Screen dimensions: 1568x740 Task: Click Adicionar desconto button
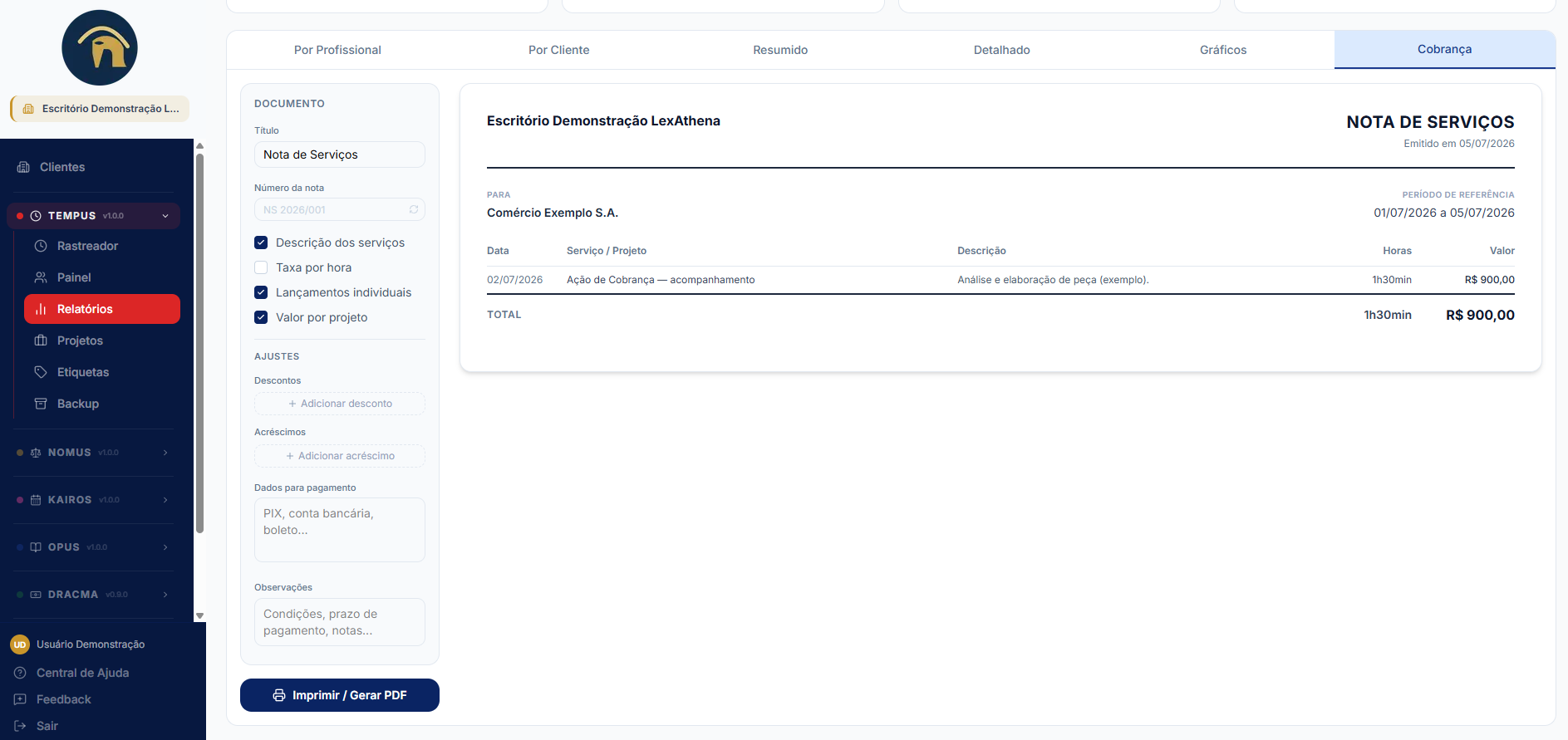(x=340, y=404)
